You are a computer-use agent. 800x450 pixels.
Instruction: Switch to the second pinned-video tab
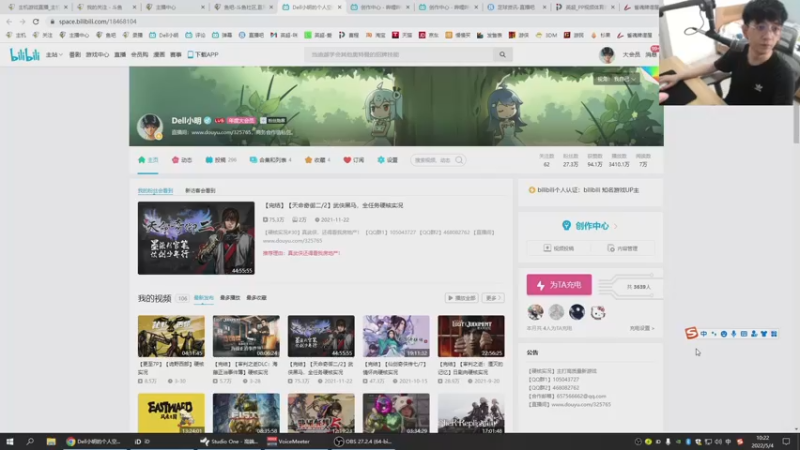coord(200,191)
